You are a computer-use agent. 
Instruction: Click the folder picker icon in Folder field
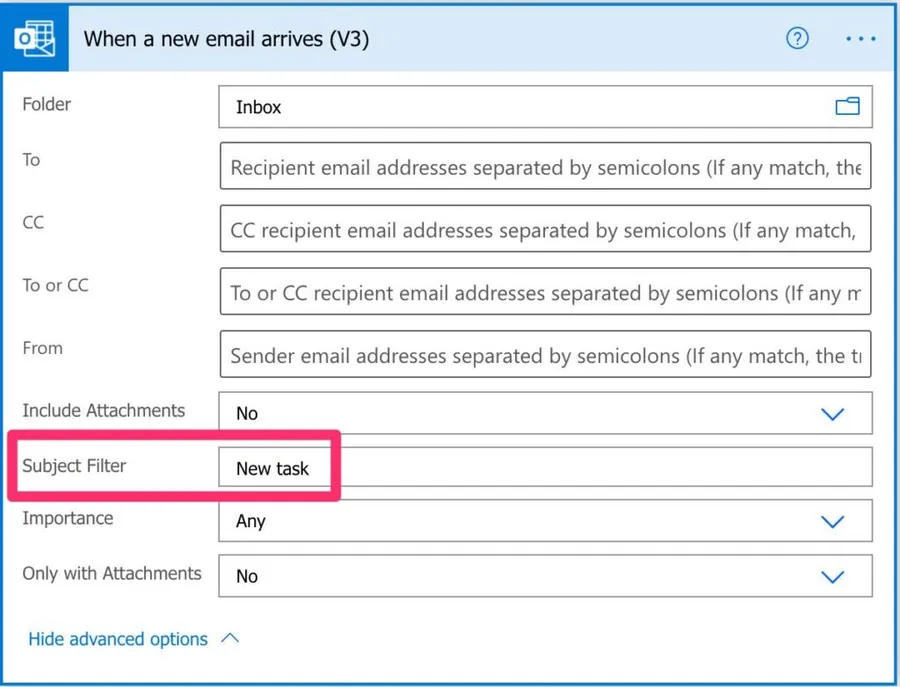pos(847,106)
